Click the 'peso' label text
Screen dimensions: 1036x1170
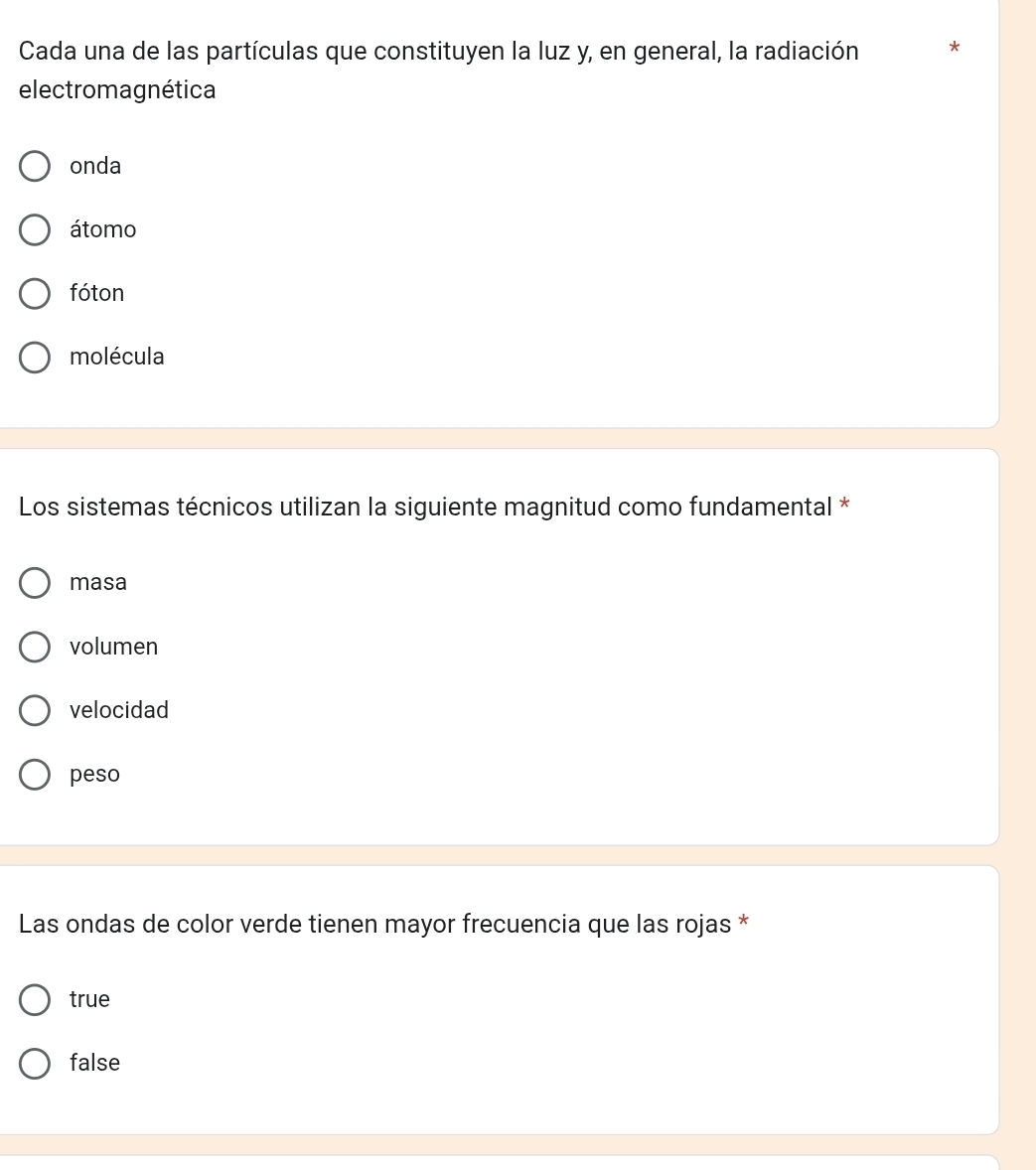click(94, 774)
